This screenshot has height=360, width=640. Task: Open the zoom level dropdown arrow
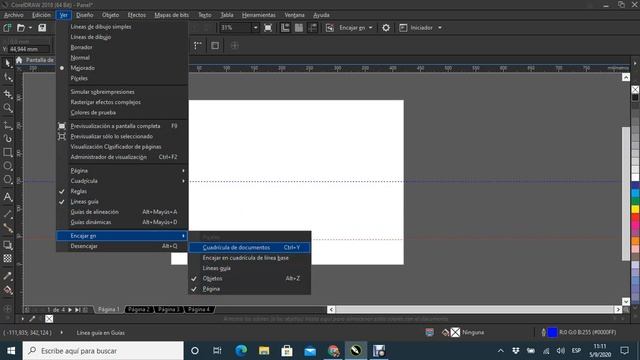[255, 28]
